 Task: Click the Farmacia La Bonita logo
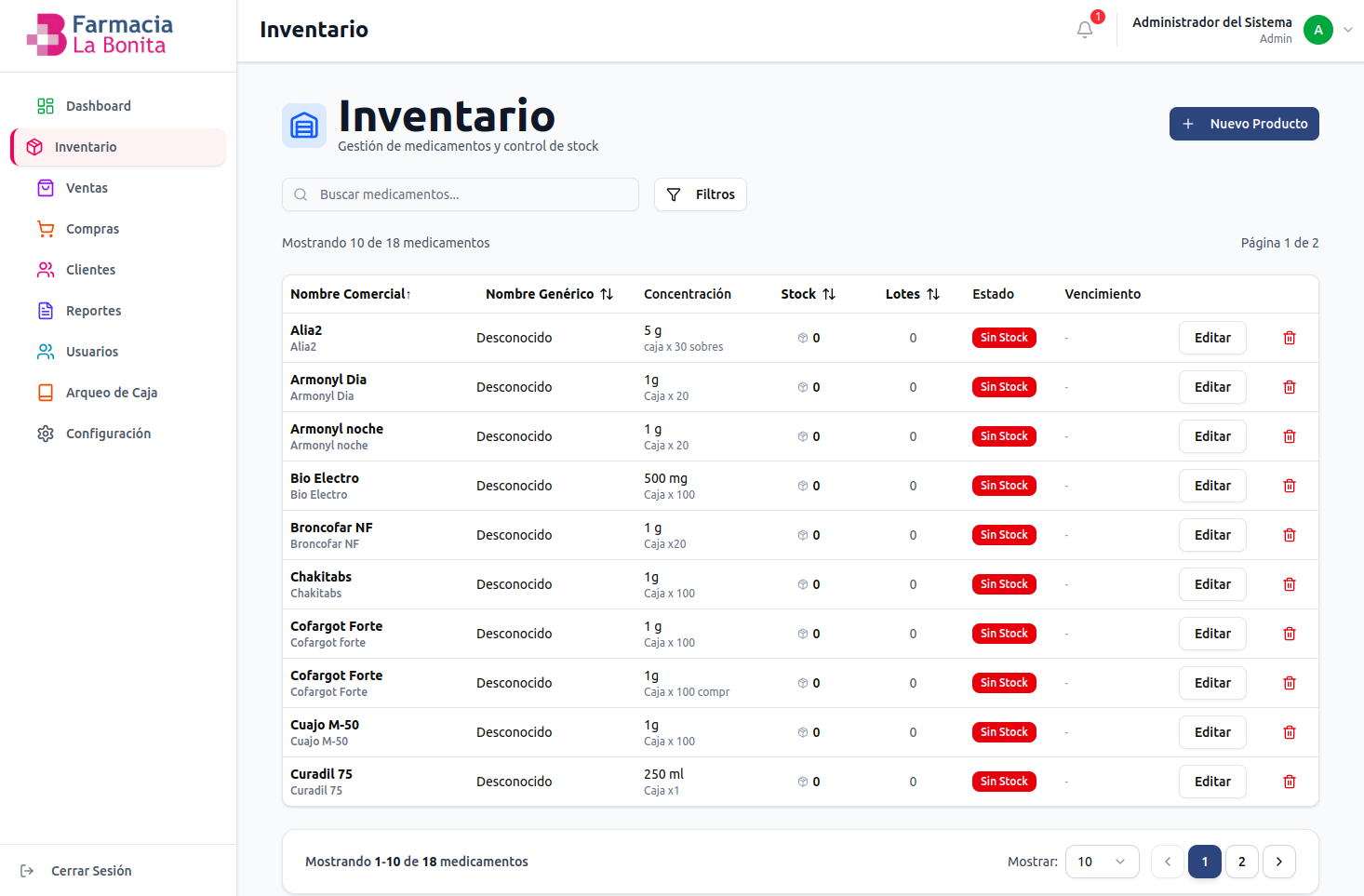pyautogui.click(x=100, y=34)
